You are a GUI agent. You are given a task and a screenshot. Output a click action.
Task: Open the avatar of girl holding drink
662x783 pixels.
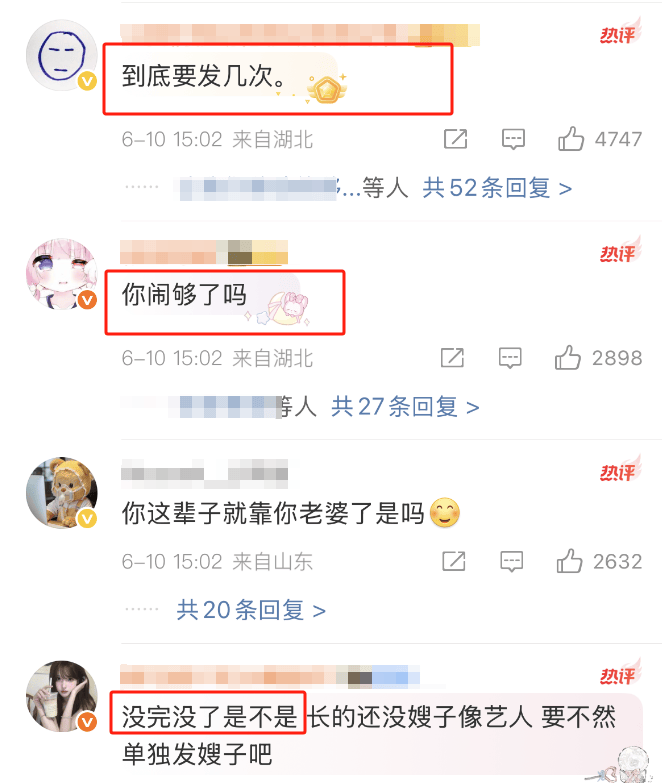pyautogui.click(x=62, y=696)
